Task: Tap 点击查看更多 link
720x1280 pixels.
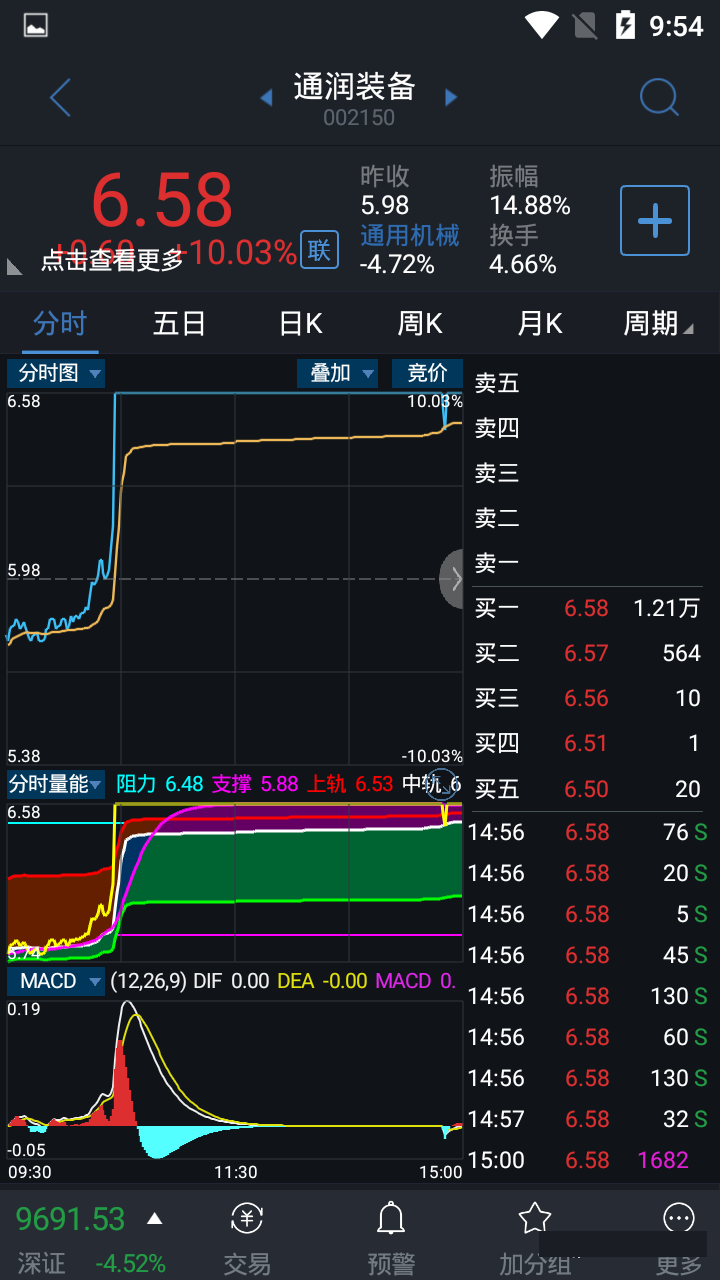Action: (112, 260)
